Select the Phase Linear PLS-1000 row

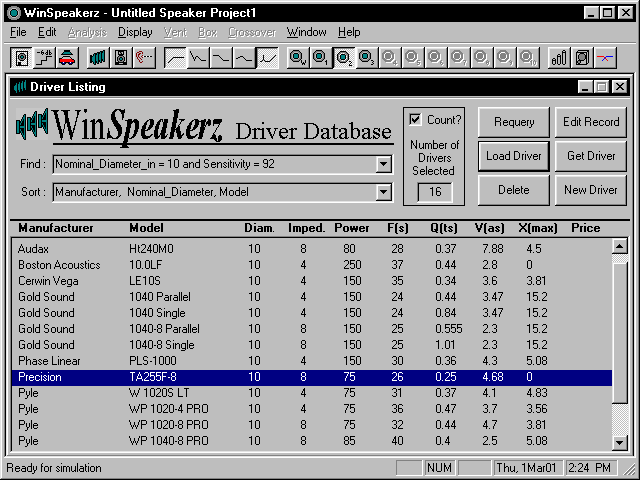click(x=312, y=361)
